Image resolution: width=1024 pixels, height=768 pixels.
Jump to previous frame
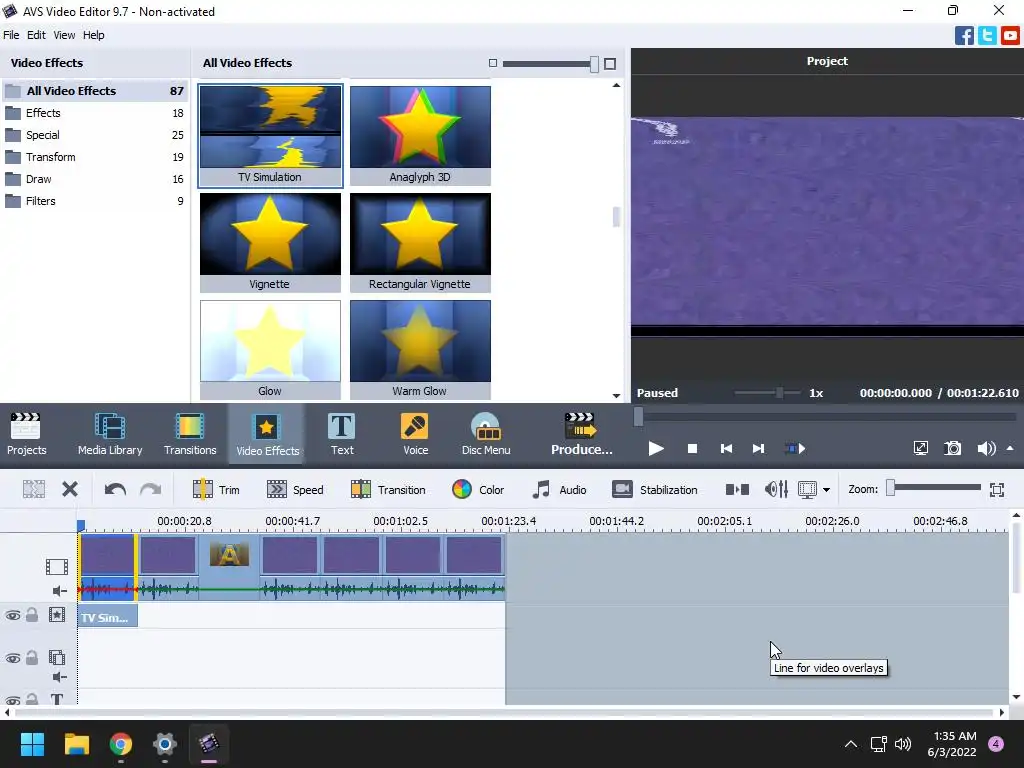[726, 449]
